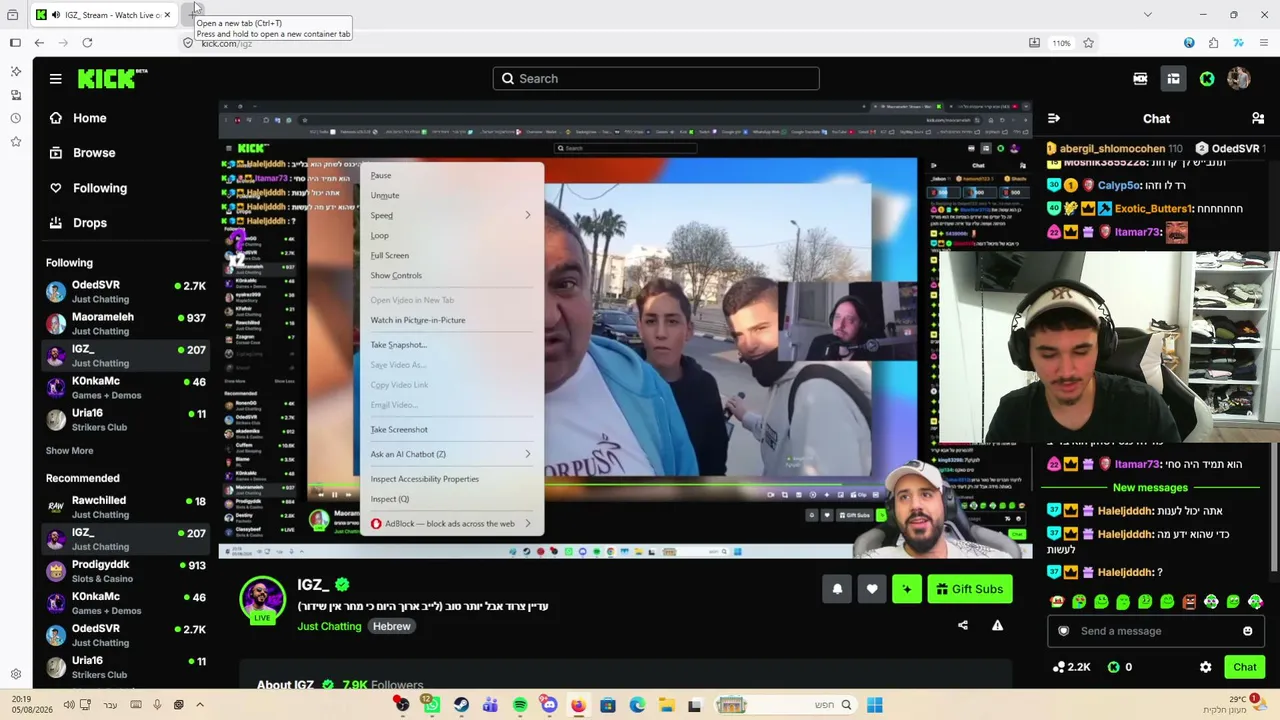The width and height of the screenshot is (1280, 720).
Task: Click the Windows Start button
Action: coord(875,705)
